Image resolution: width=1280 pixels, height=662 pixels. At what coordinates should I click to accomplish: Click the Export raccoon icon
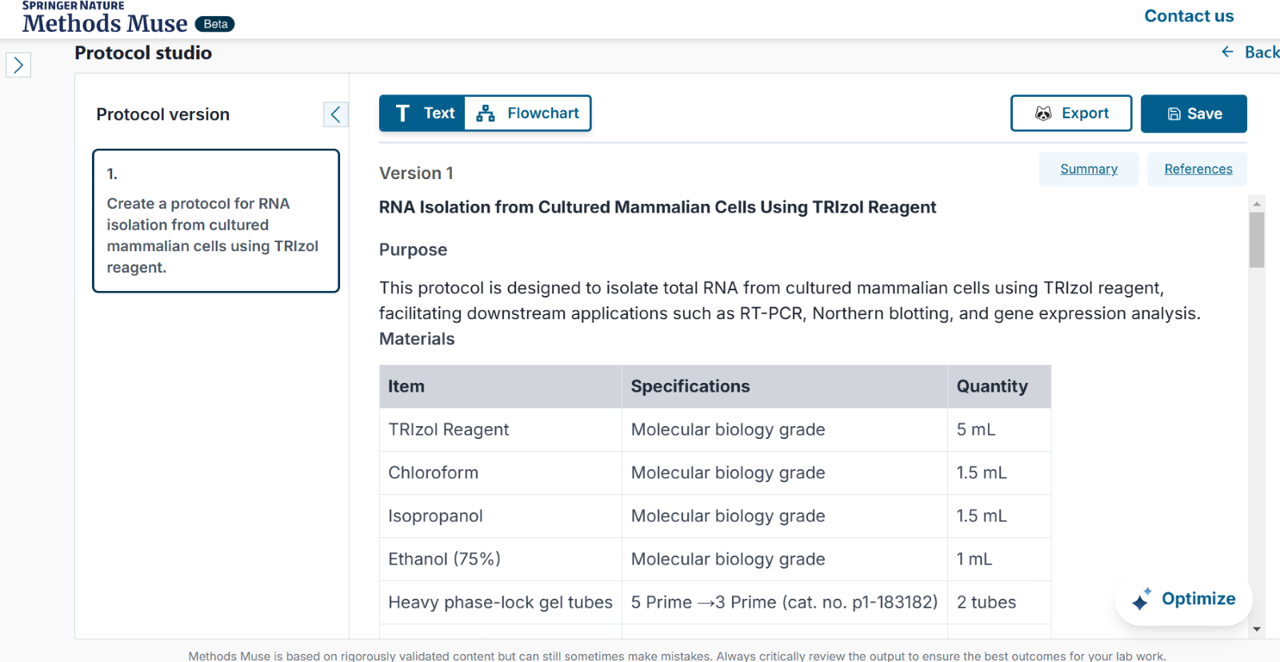click(1043, 114)
